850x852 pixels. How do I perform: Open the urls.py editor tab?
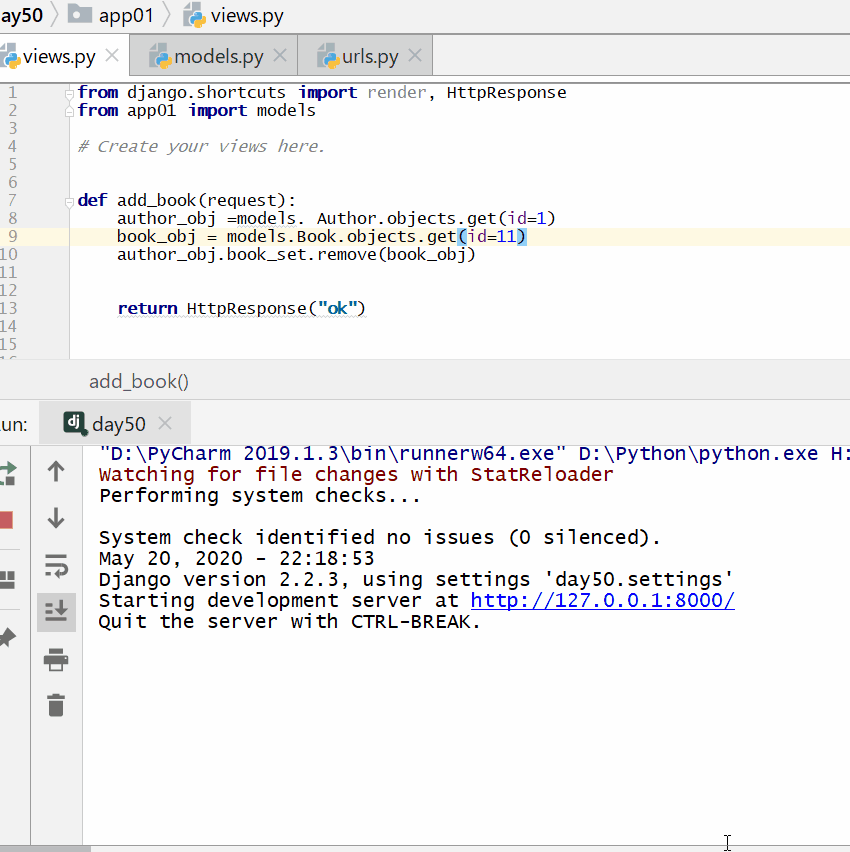tap(369, 57)
